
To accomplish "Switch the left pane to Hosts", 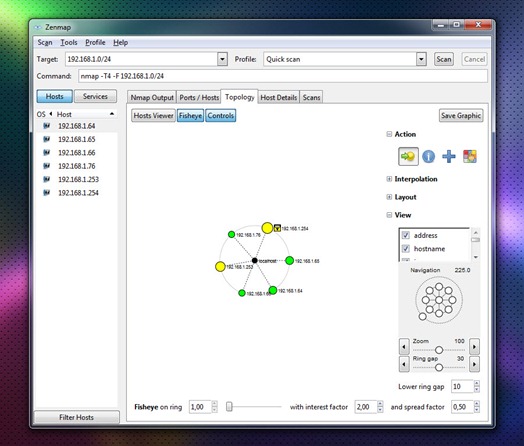I will (54, 97).
